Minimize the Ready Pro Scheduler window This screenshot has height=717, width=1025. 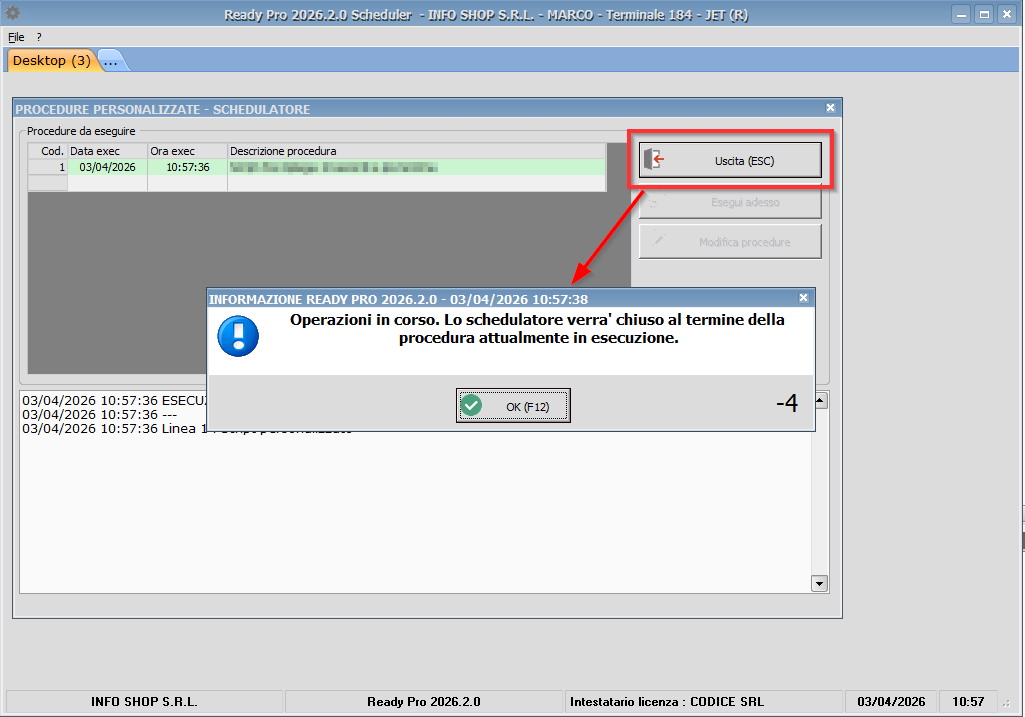(x=961, y=14)
